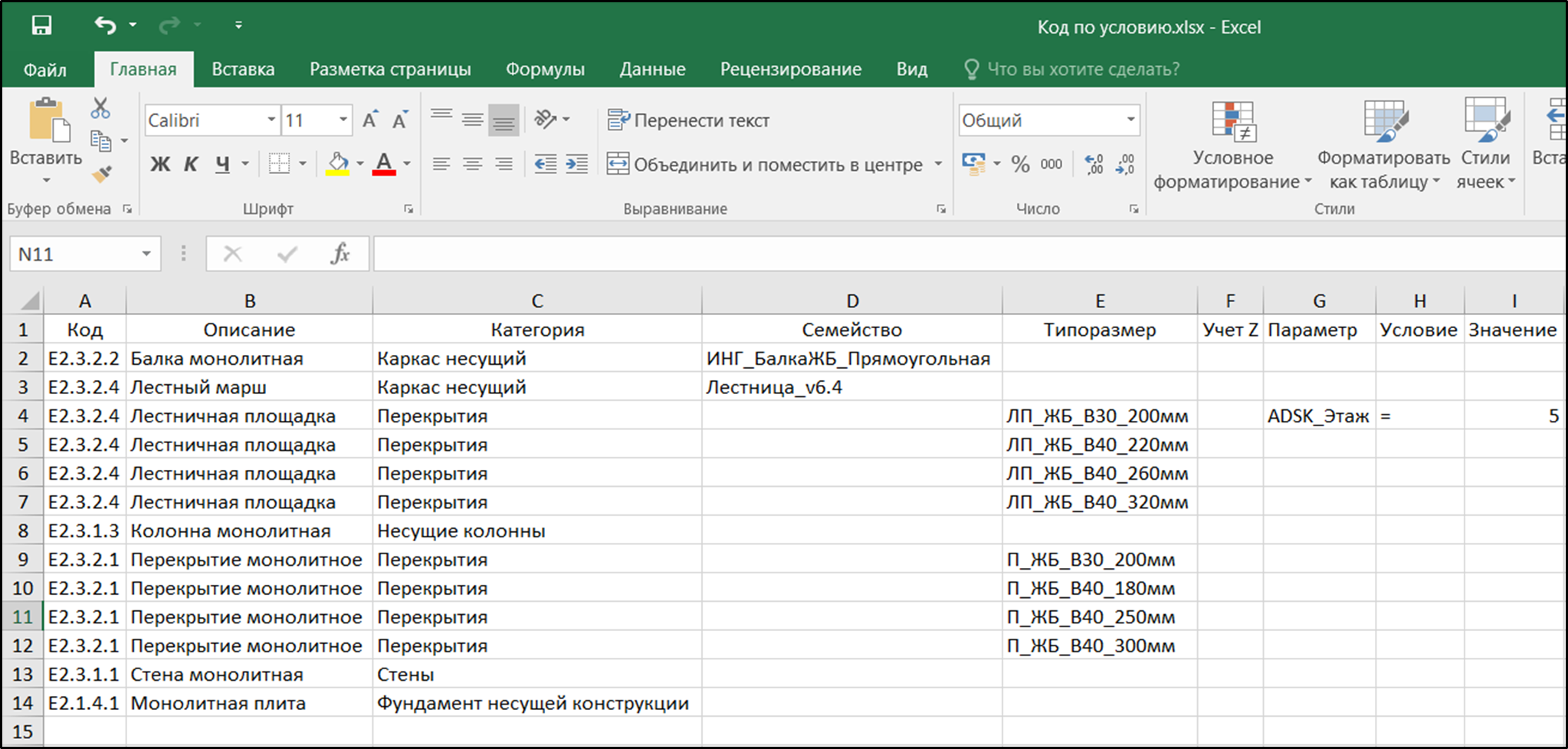This screenshot has height=749, width=1568.
Task: Apply the 000 comma style
Action: pyautogui.click(x=1051, y=164)
